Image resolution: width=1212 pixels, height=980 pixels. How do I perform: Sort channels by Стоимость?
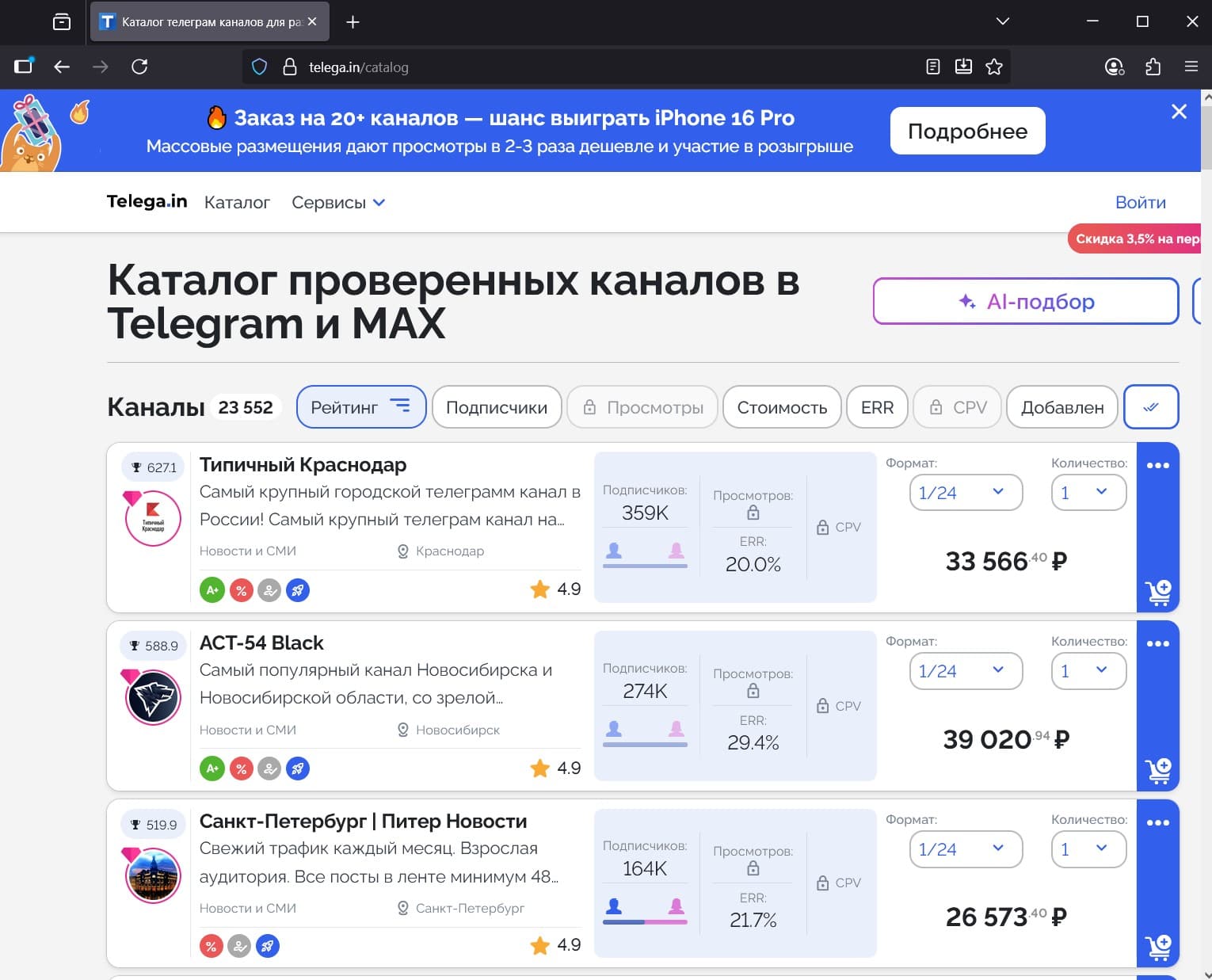782,407
